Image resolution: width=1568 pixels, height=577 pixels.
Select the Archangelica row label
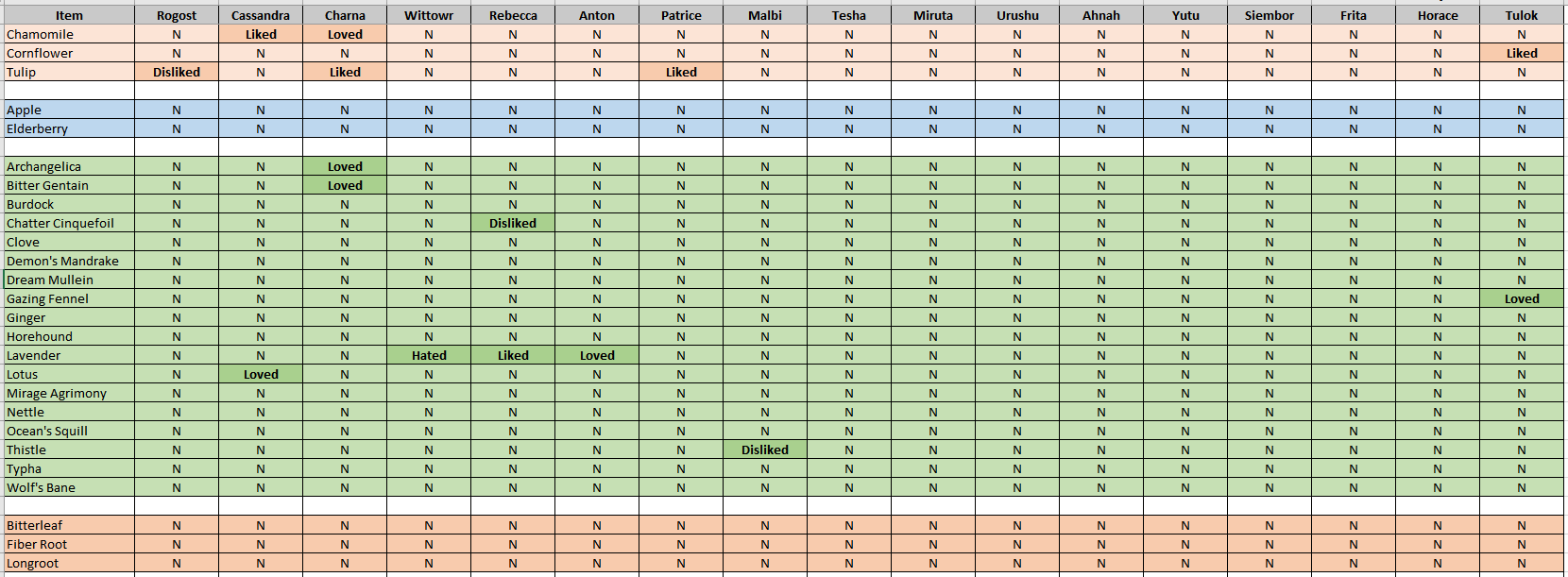coord(69,166)
